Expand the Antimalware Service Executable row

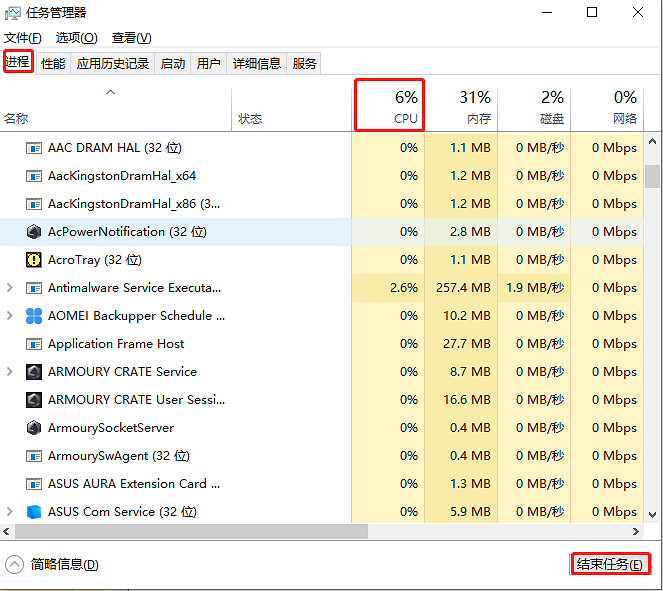(x=10, y=288)
